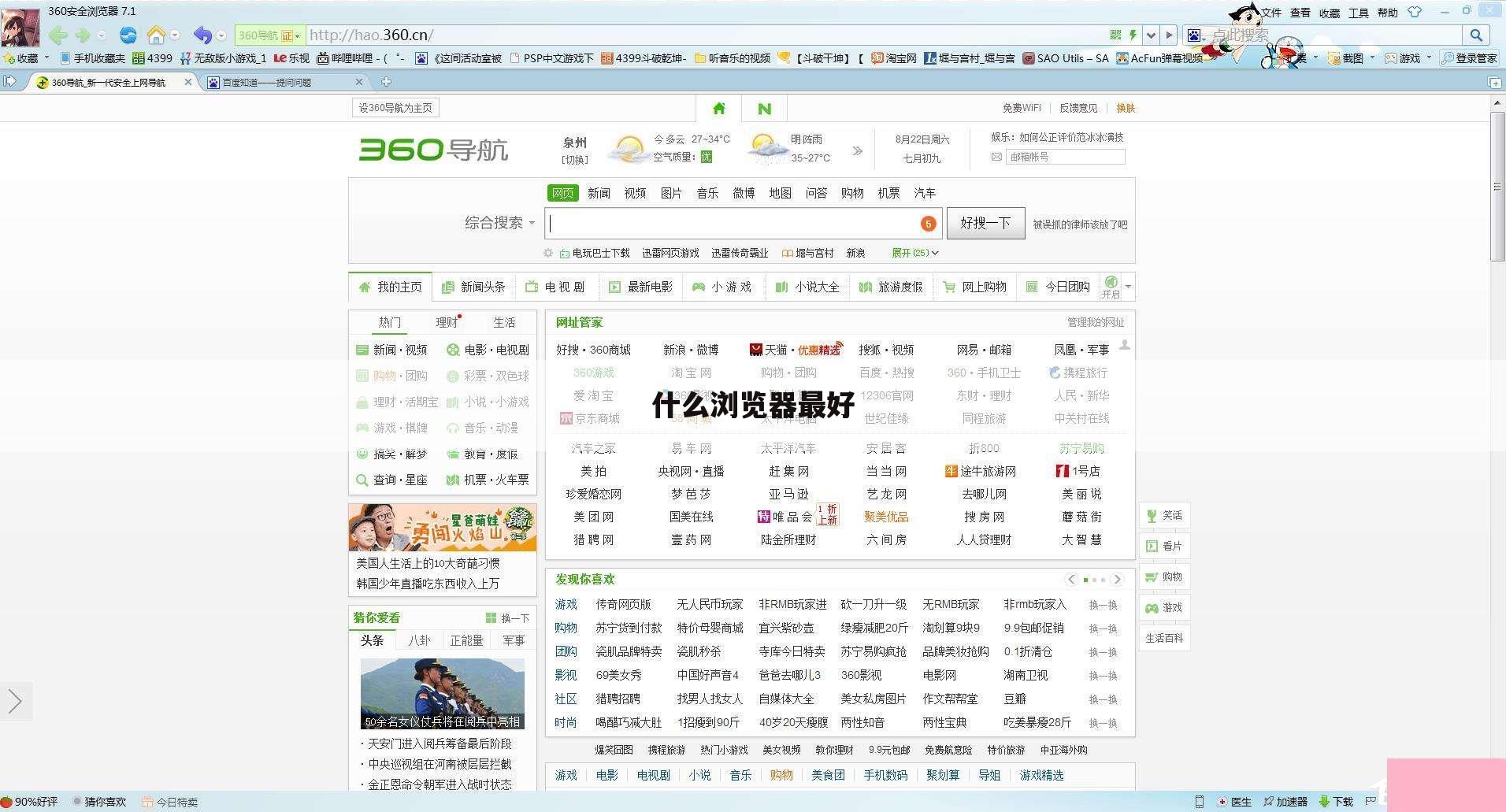Click the green N icon on the page header

pos(764,109)
